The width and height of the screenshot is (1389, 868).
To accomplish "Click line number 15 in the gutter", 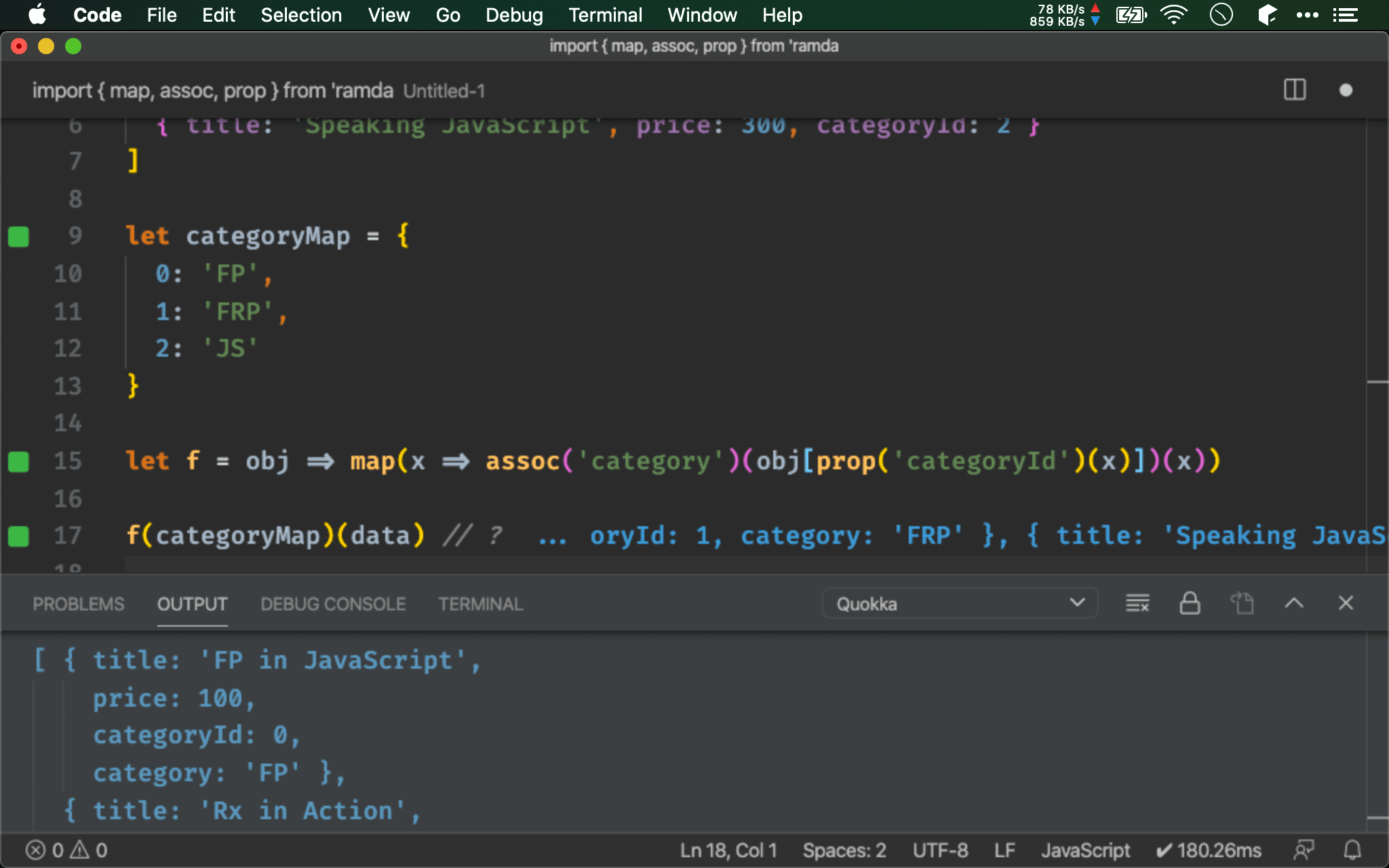I will 68,461.
